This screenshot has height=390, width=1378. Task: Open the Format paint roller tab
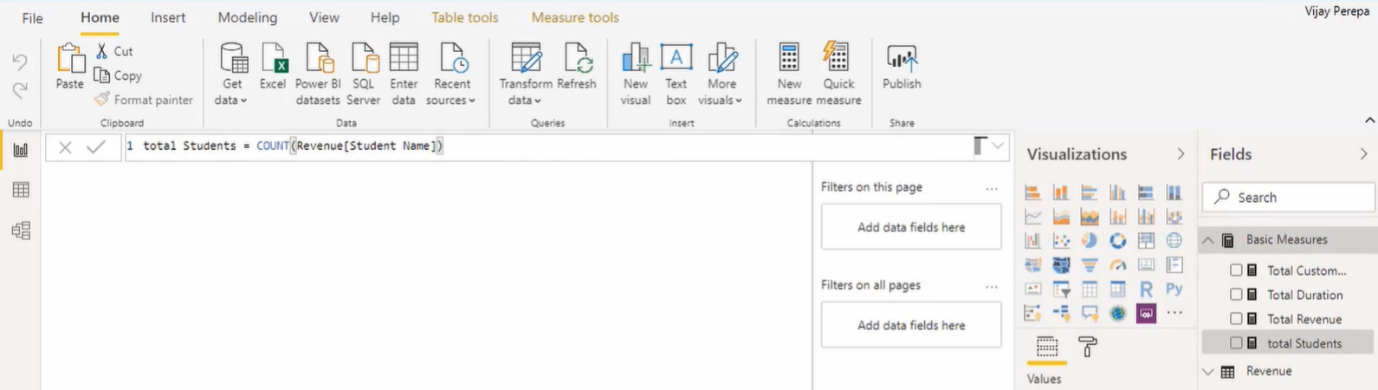pyautogui.click(x=1087, y=347)
